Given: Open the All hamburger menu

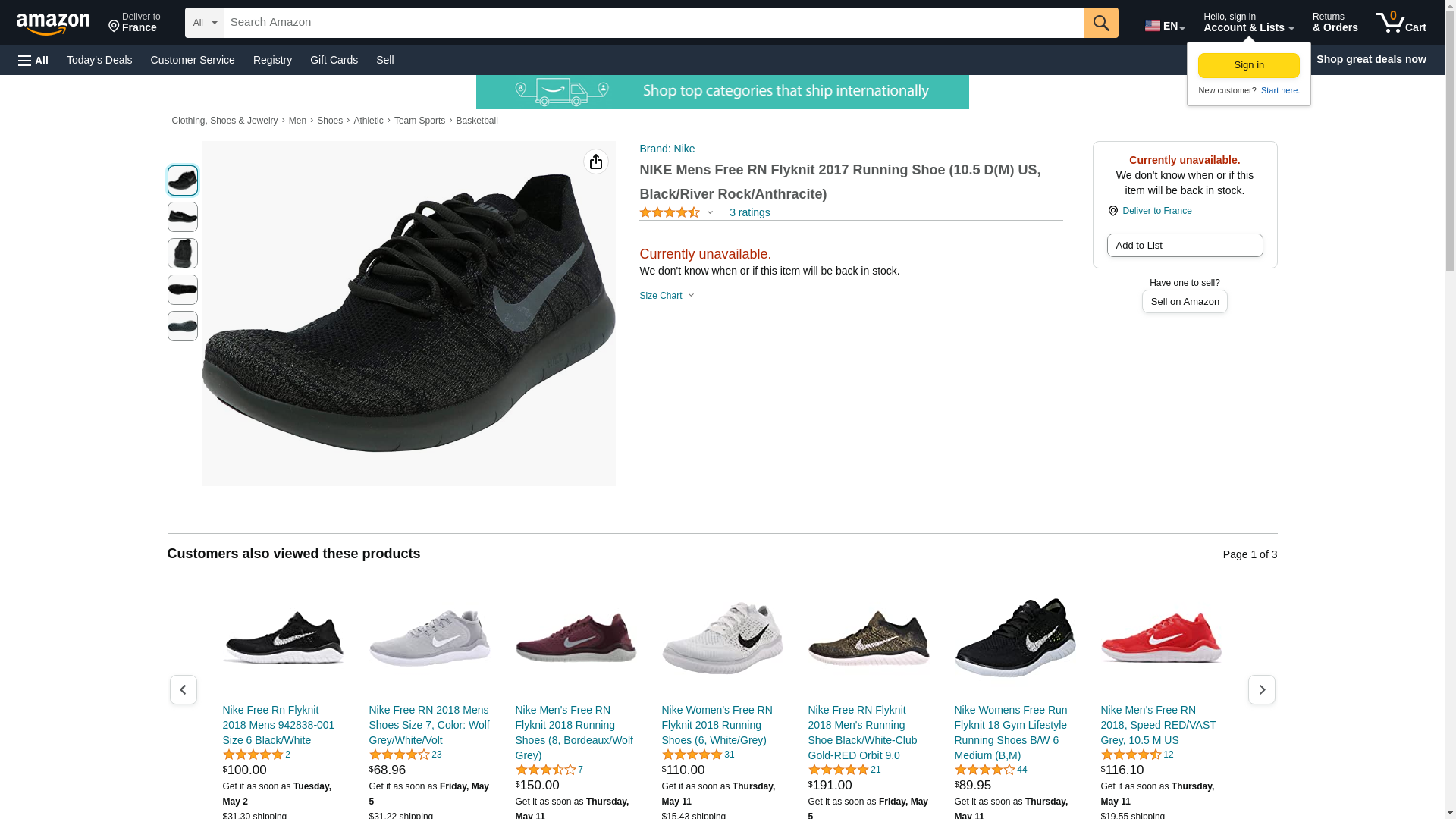Looking at the screenshot, I should [x=33, y=60].
